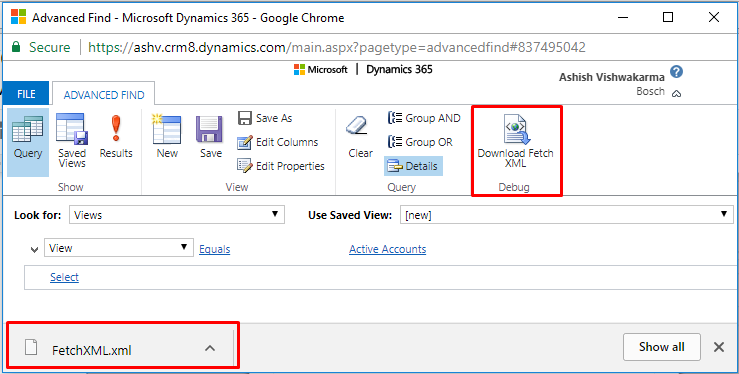Close the downloads bar

[x=719, y=347]
